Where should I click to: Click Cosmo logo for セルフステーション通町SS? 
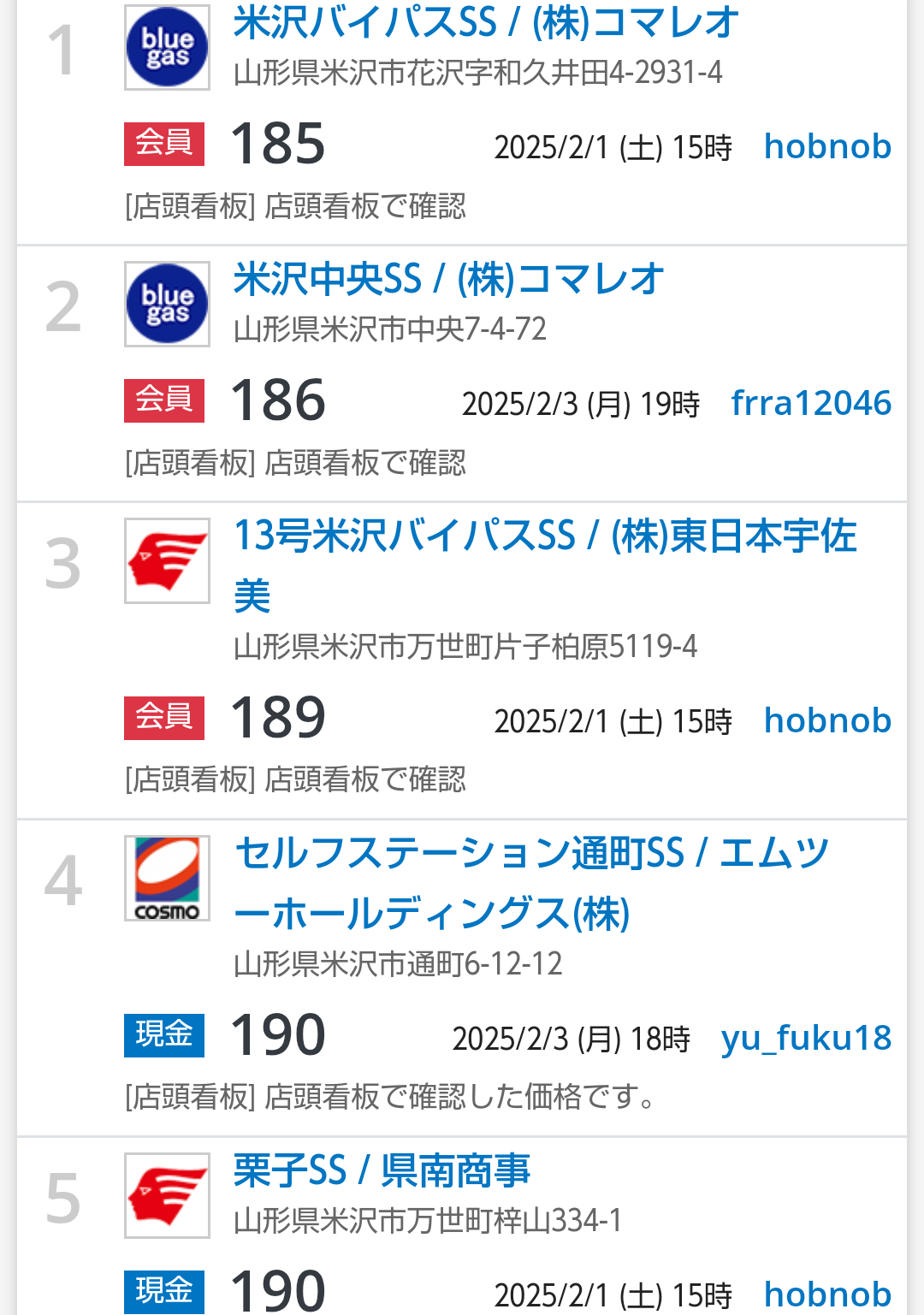pos(167,879)
